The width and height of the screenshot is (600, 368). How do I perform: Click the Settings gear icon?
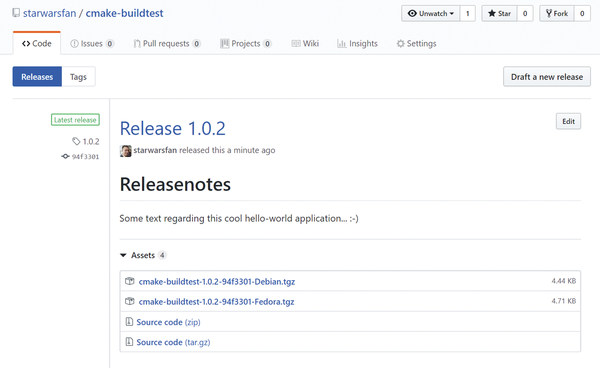tap(401, 44)
